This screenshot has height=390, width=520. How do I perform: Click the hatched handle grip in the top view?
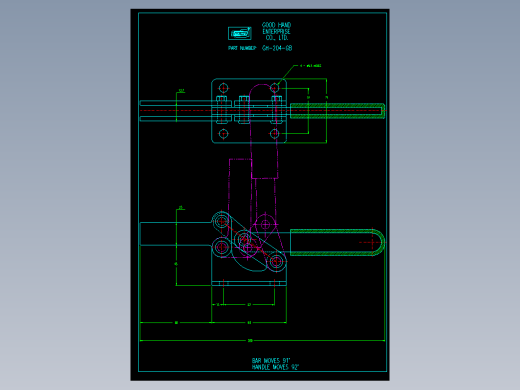tap(337, 111)
